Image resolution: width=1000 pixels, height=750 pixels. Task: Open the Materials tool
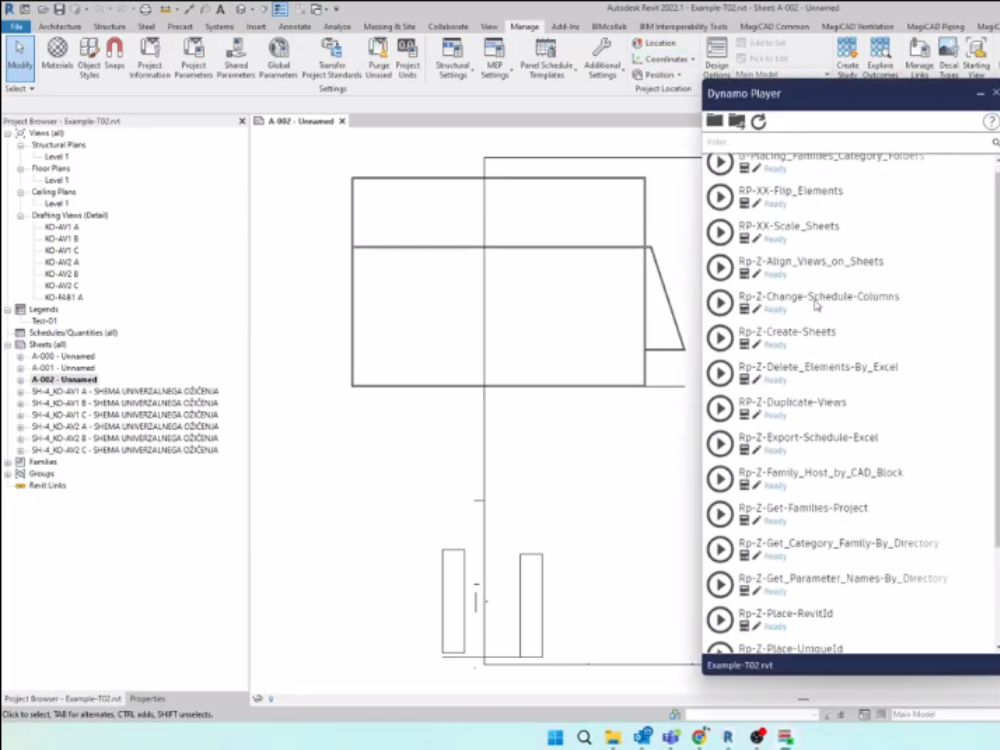click(57, 54)
